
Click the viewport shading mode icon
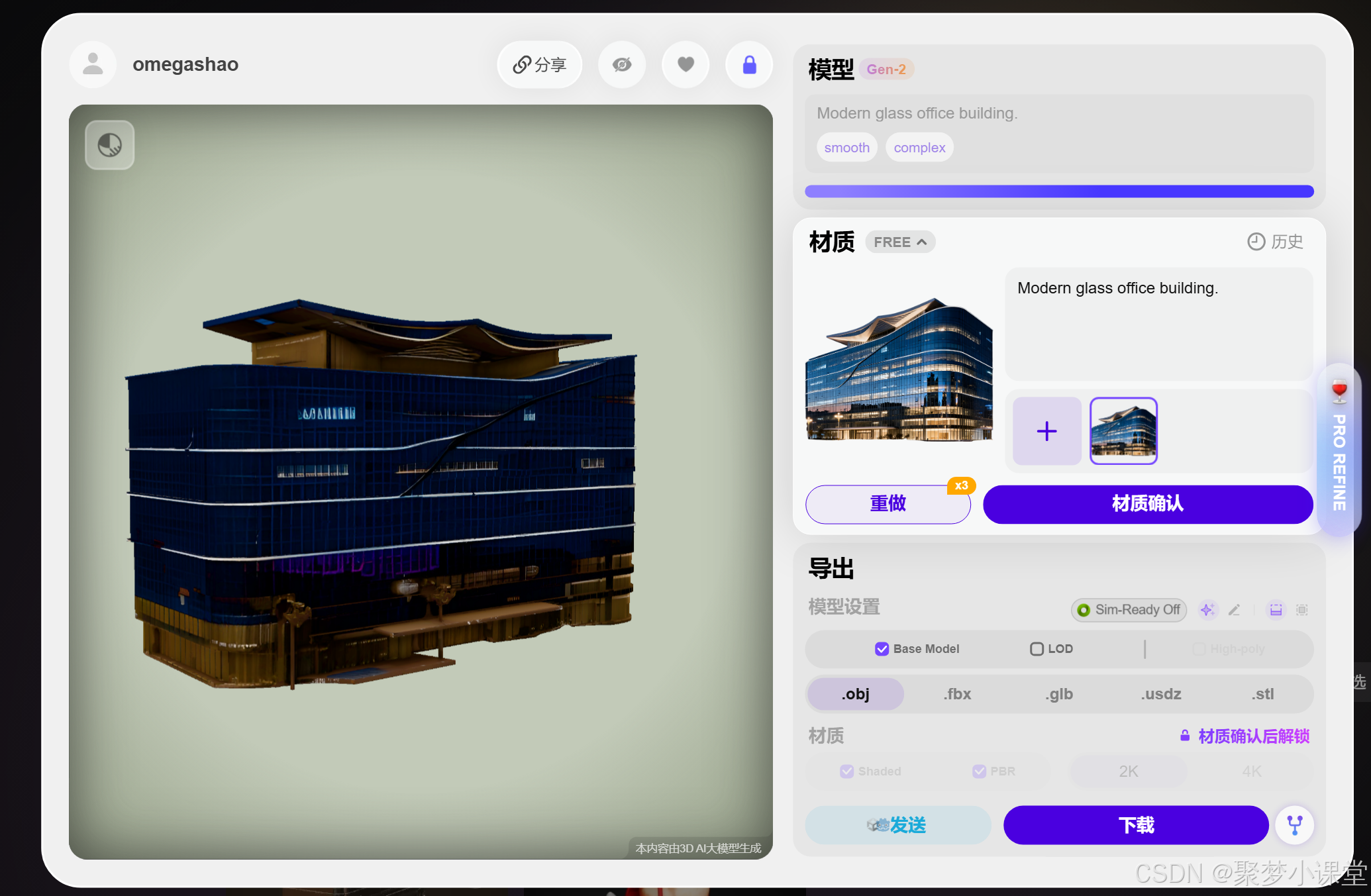110,145
